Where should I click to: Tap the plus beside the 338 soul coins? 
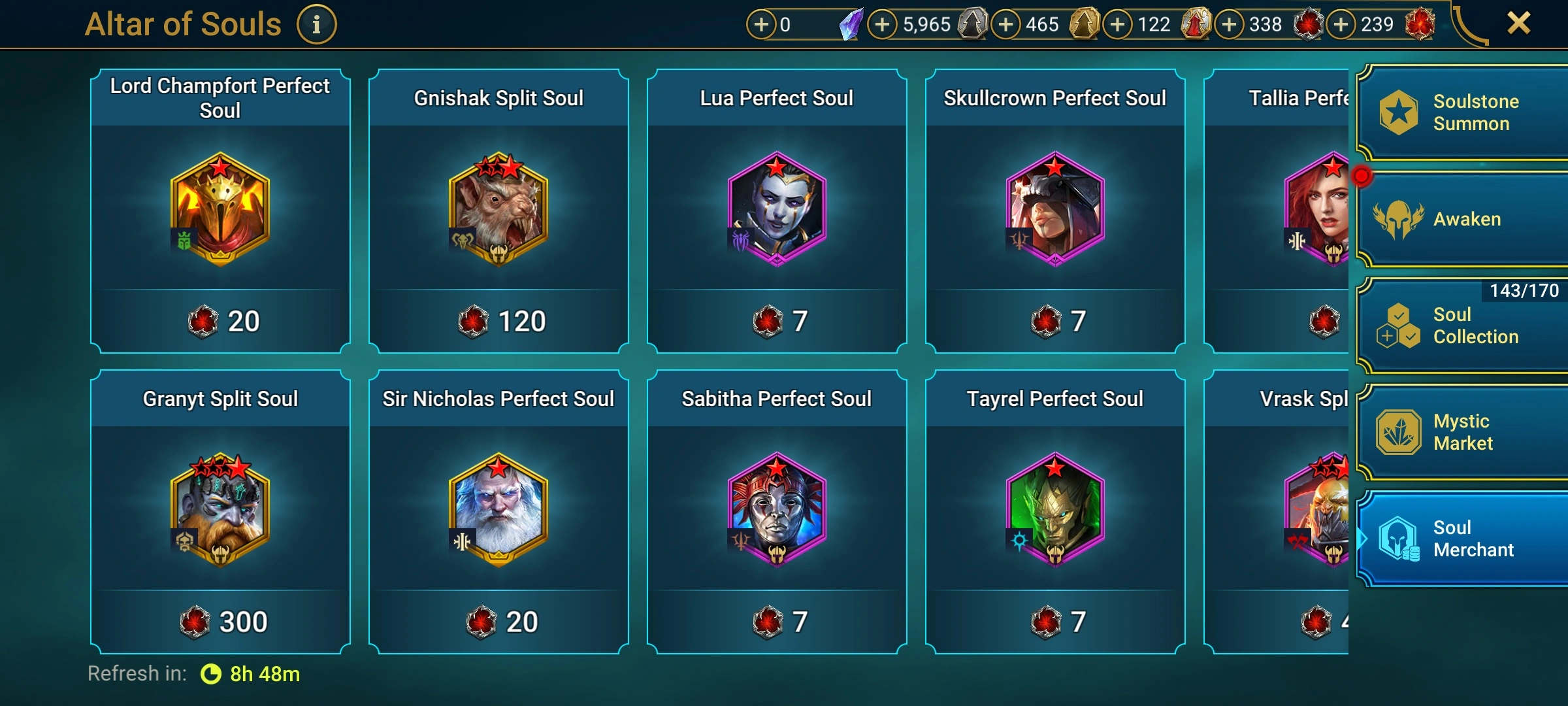tap(1230, 25)
